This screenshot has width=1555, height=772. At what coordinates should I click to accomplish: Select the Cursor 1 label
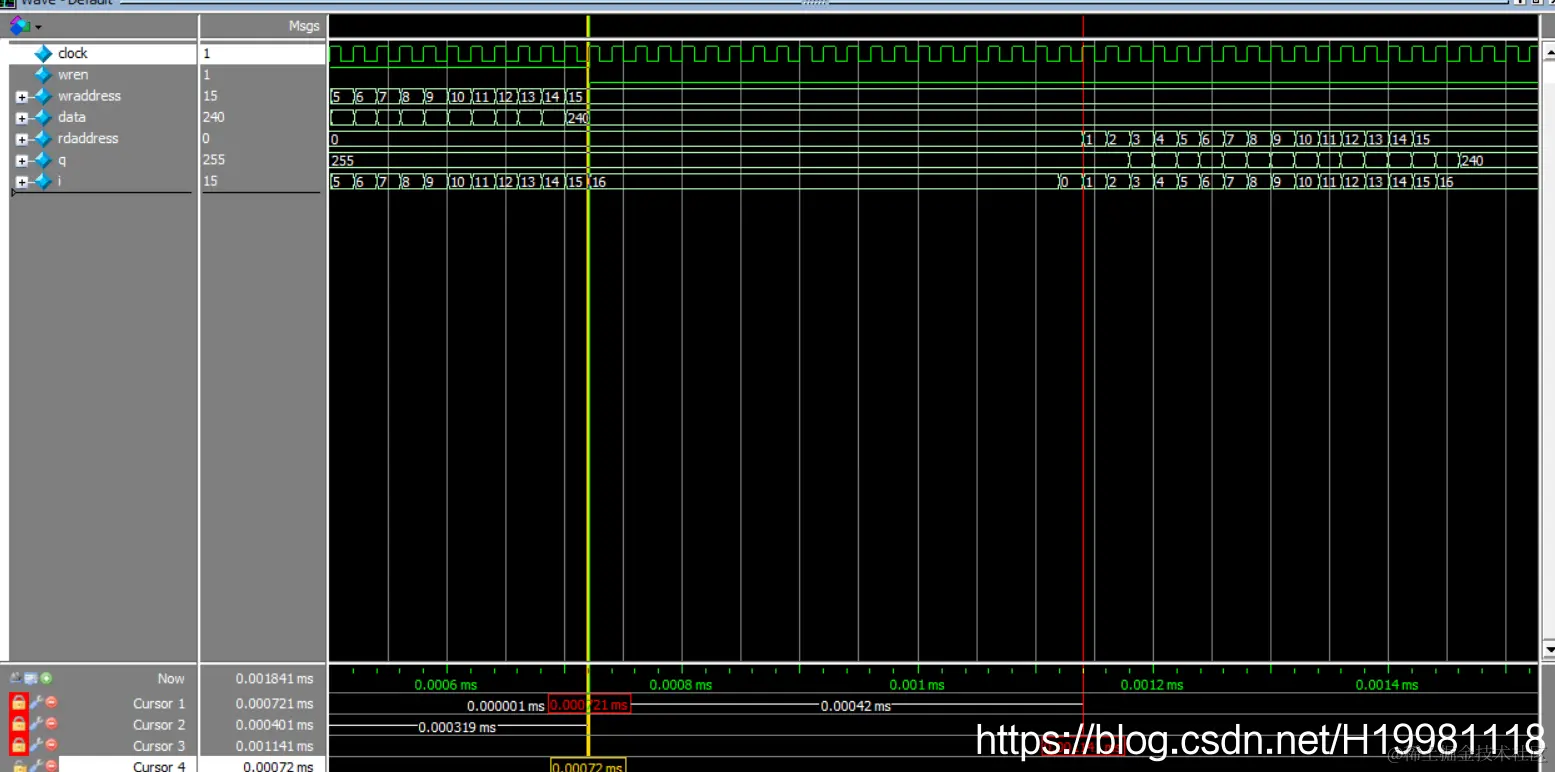[x=159, y=703]
